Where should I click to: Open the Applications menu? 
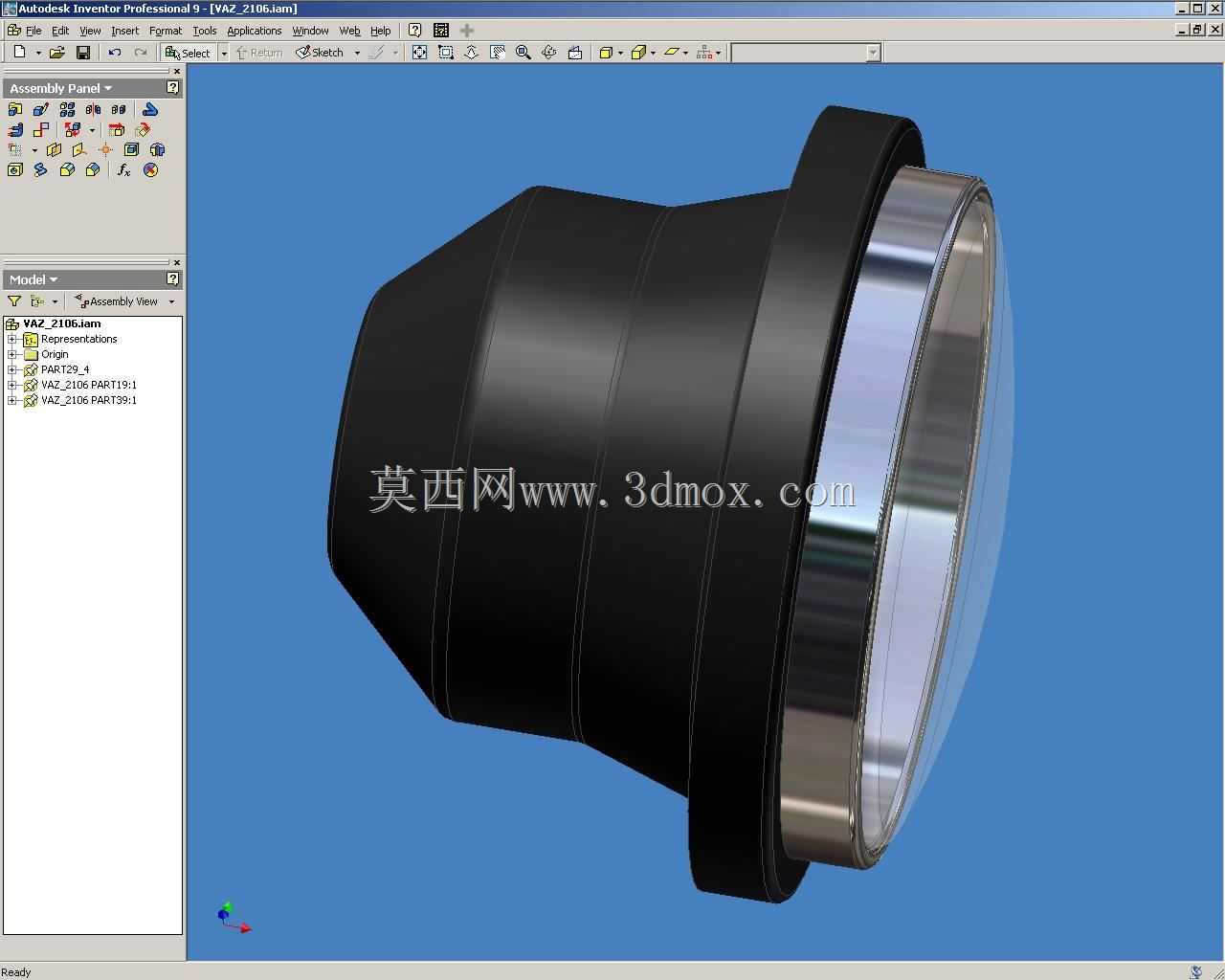[x=255, y=31]
